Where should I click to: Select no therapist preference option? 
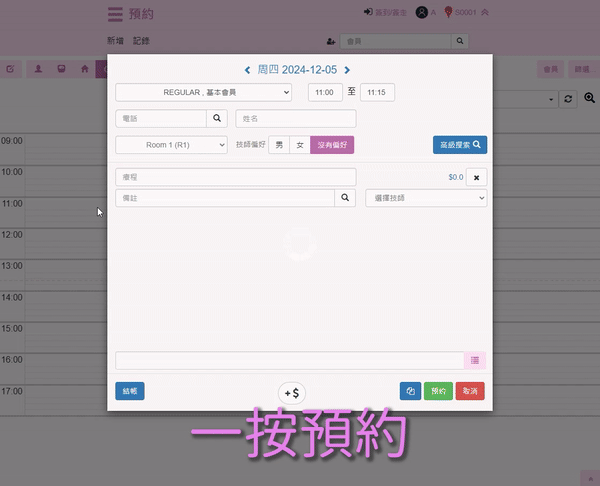point(332,145)
